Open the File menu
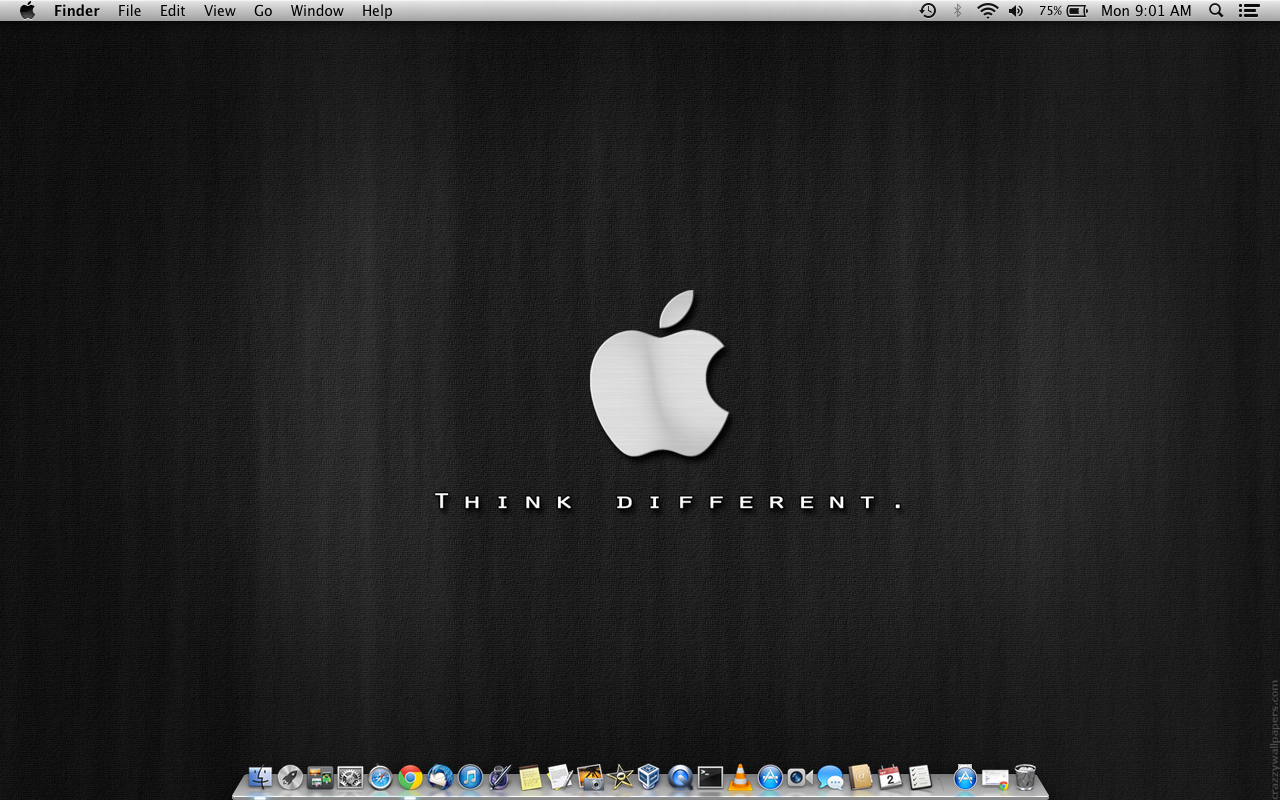1280x800 pixels. 129,11
